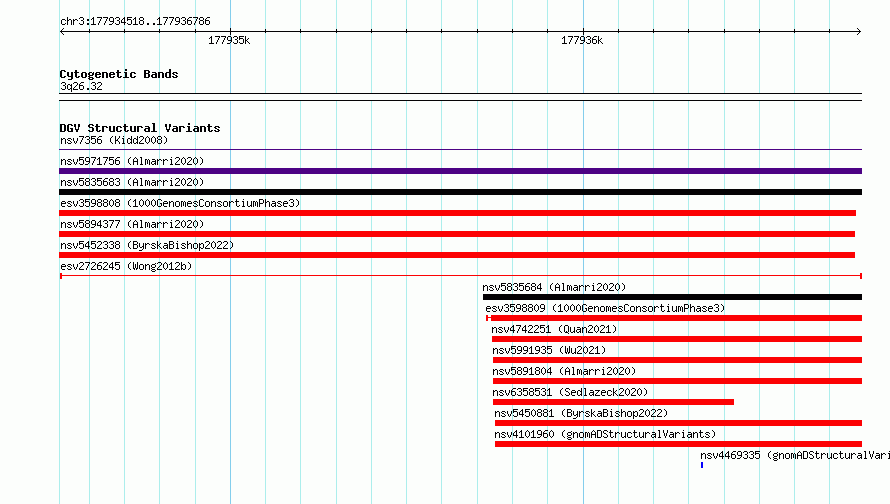The width and height of the screenshot is (890, 504).
Task: Click the red bar under nsv6358531 (Sedlazeck2020)
Action: click(613, 402)
